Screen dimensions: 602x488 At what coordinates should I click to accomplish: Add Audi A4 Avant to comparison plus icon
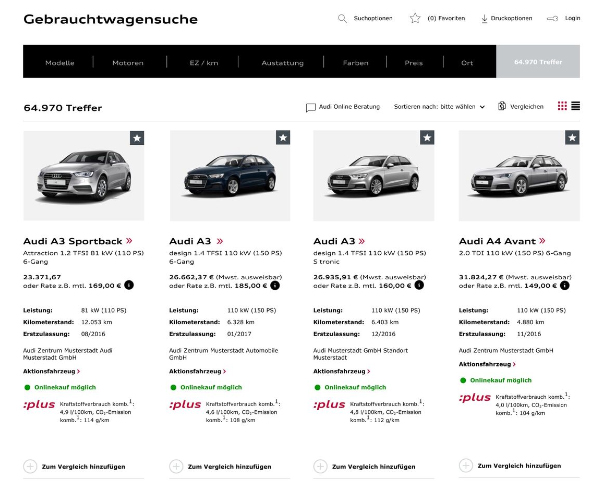(466, 466)
